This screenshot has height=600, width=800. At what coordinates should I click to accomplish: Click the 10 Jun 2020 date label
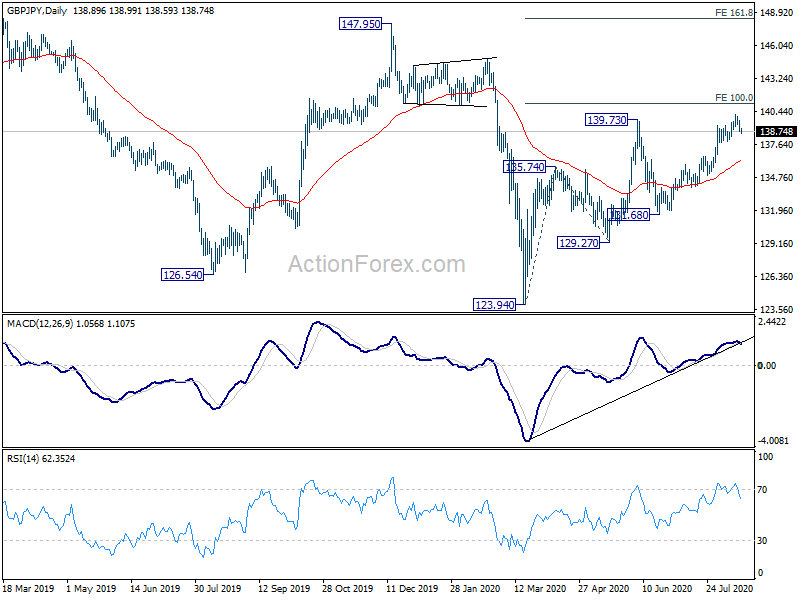tap(667, 588)
